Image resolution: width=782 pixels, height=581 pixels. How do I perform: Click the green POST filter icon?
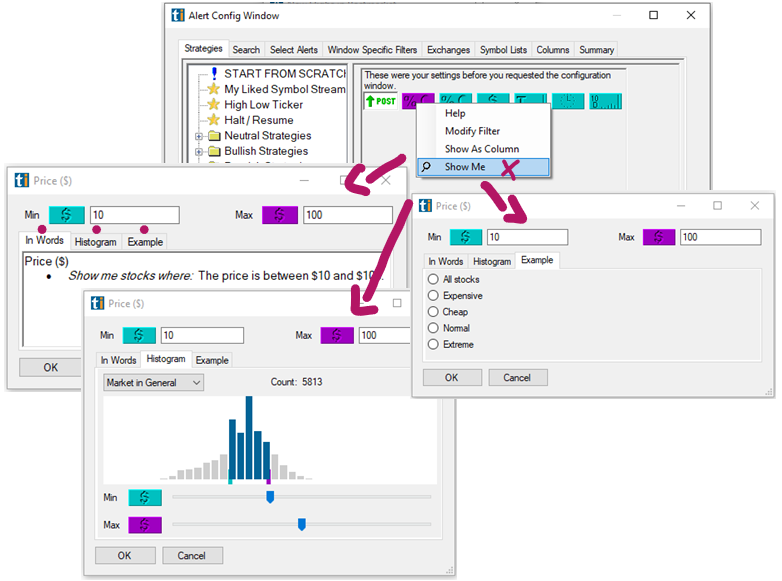(381, 101)
